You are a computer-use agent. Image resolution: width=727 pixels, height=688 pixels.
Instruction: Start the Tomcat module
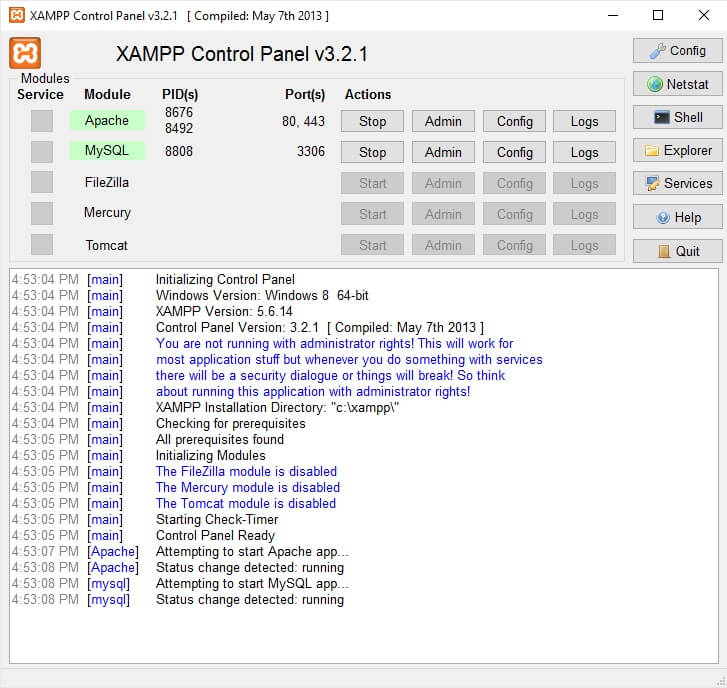click(372, 245)
